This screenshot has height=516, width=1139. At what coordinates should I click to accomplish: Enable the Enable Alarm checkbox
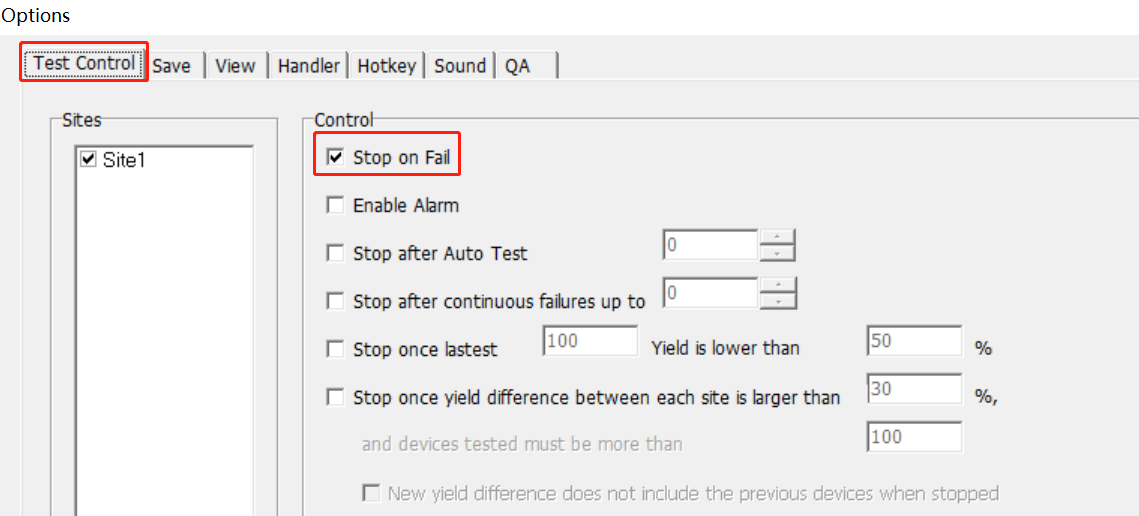click(x=336, y=205)
